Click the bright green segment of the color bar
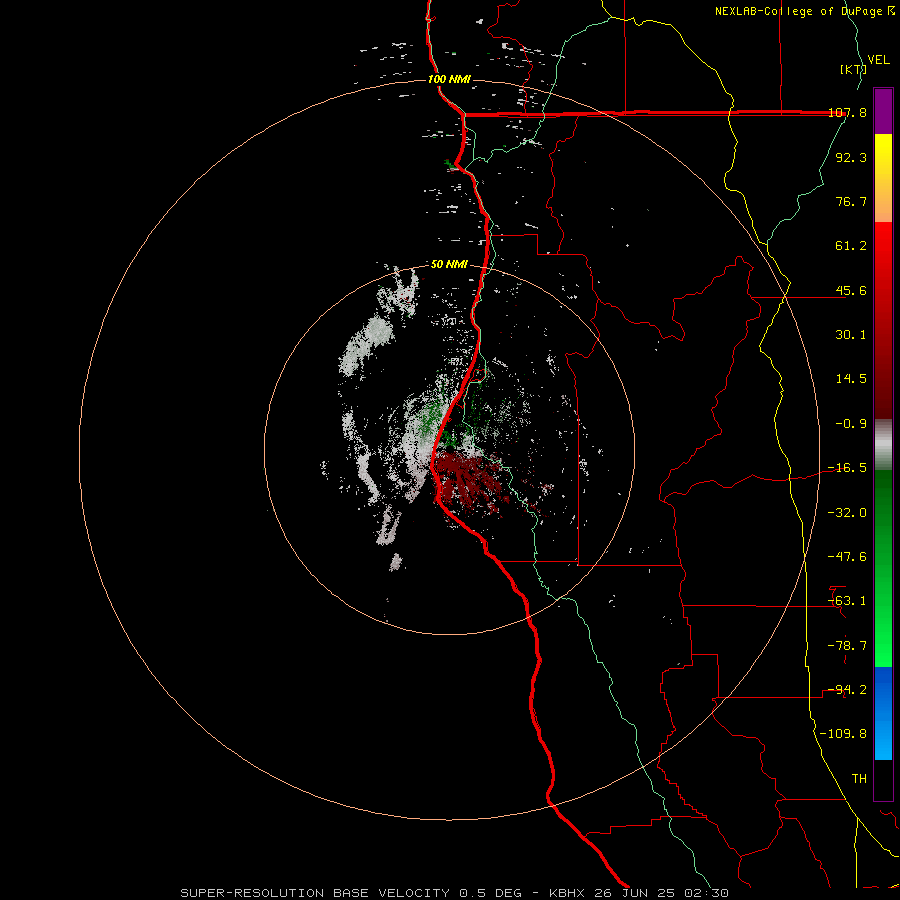900x900 pixels. pos(883,568)
